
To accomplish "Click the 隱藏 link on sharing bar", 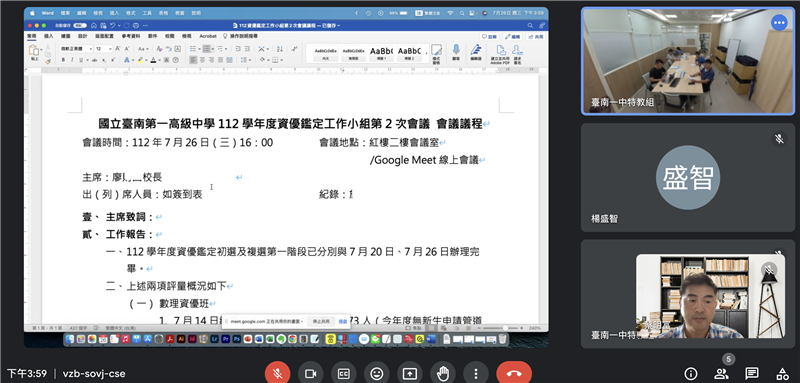I will click(343, 322).
